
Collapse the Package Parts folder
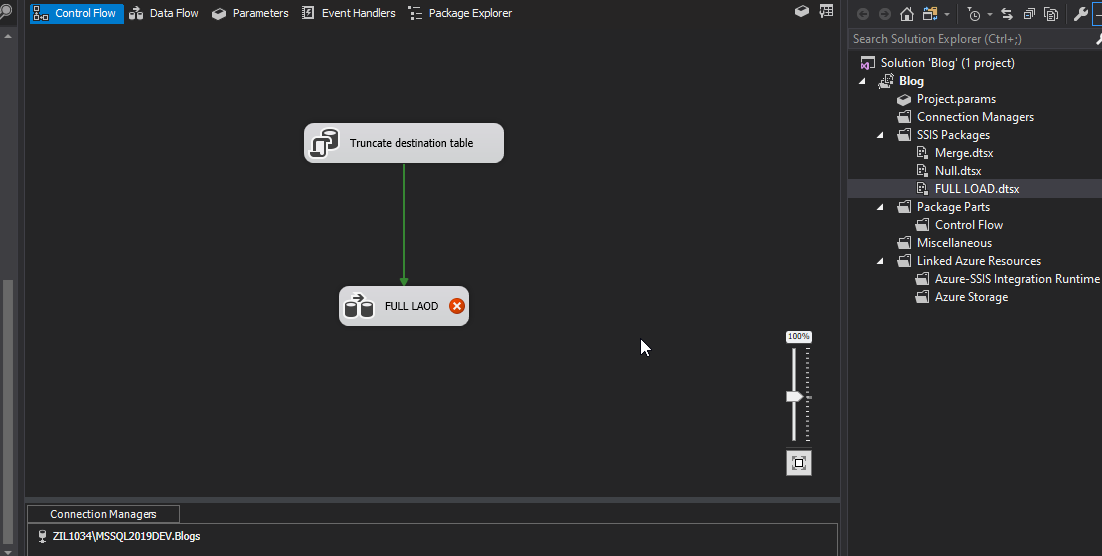coord(880,207)
